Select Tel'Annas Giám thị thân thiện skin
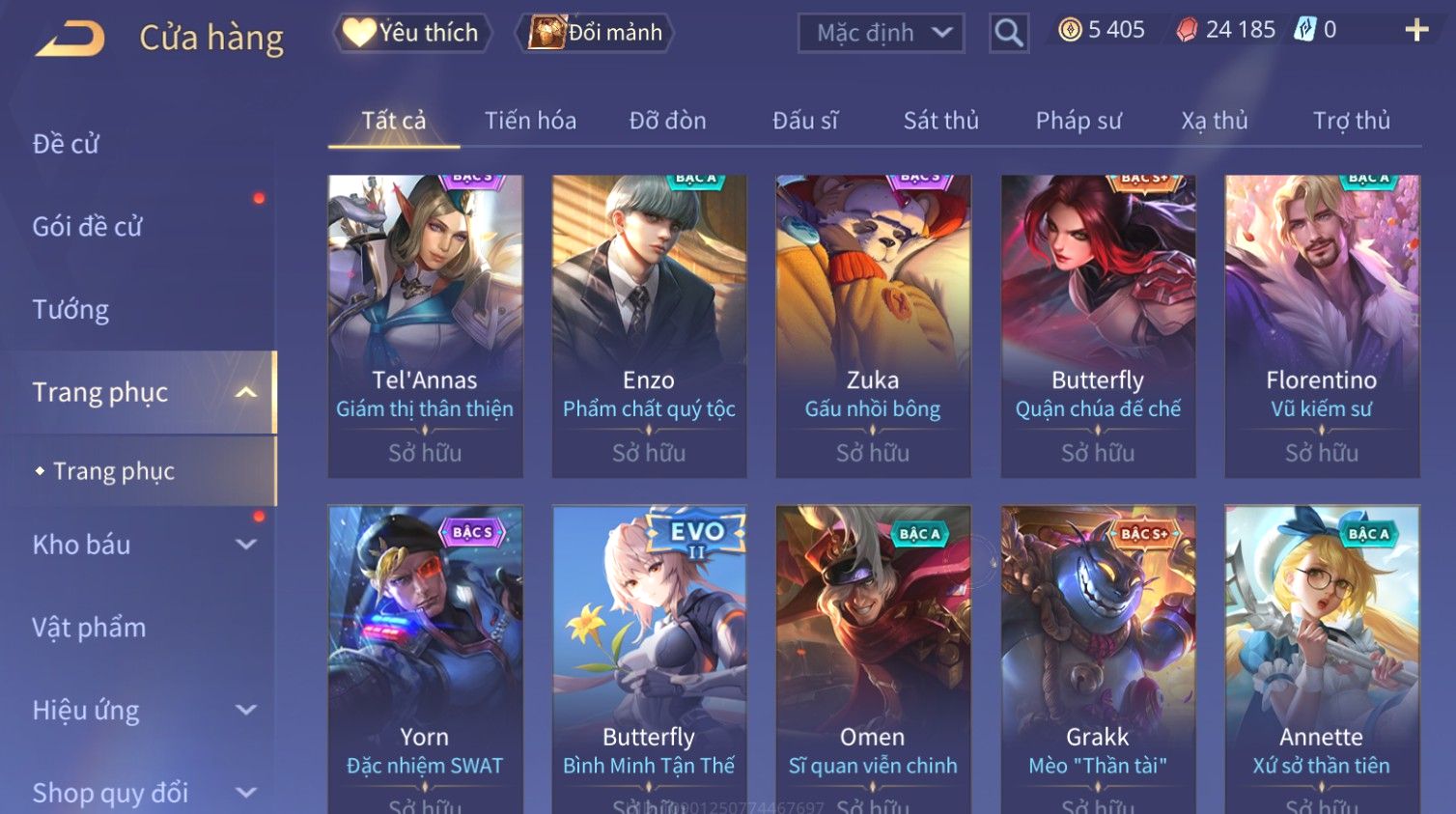 click(425, 325)
